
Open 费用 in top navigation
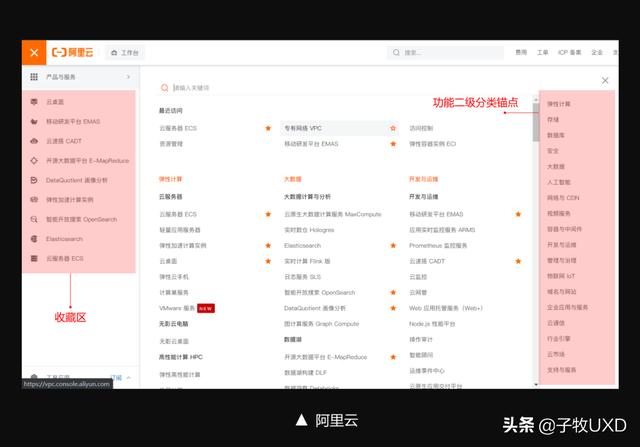521,52
